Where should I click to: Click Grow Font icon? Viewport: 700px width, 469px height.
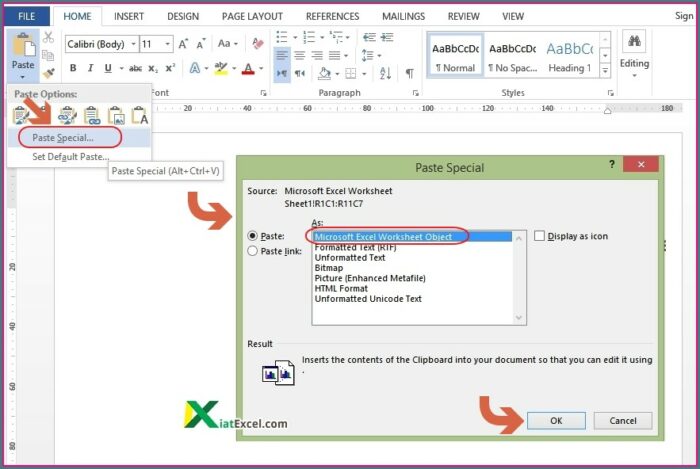pos(183,44)
